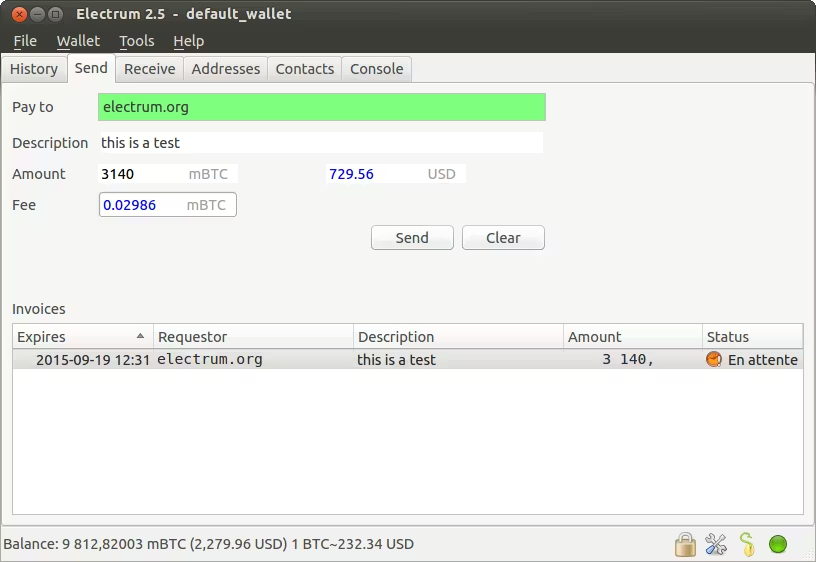Click the seed icon in status bar
The image size is (816, 562).
point(747,544)
